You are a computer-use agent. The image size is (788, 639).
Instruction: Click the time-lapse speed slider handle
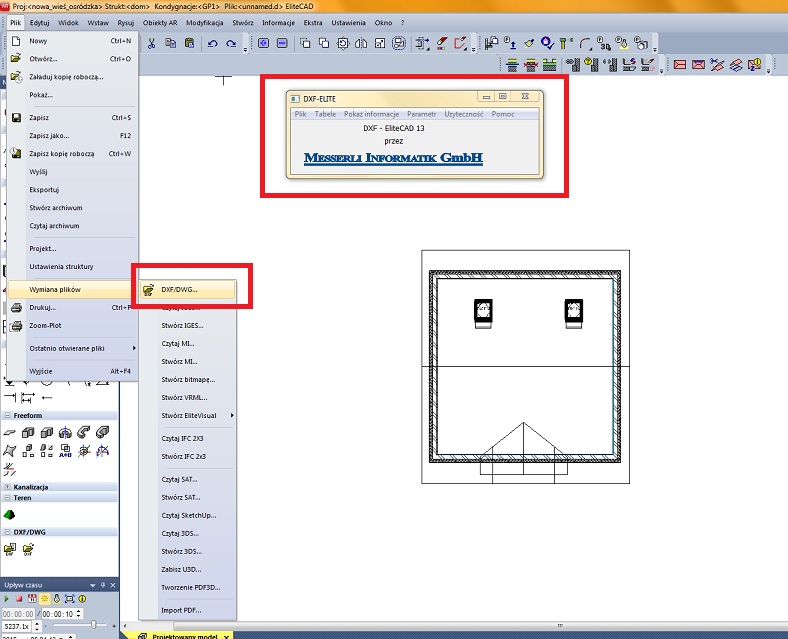[93, 625]
